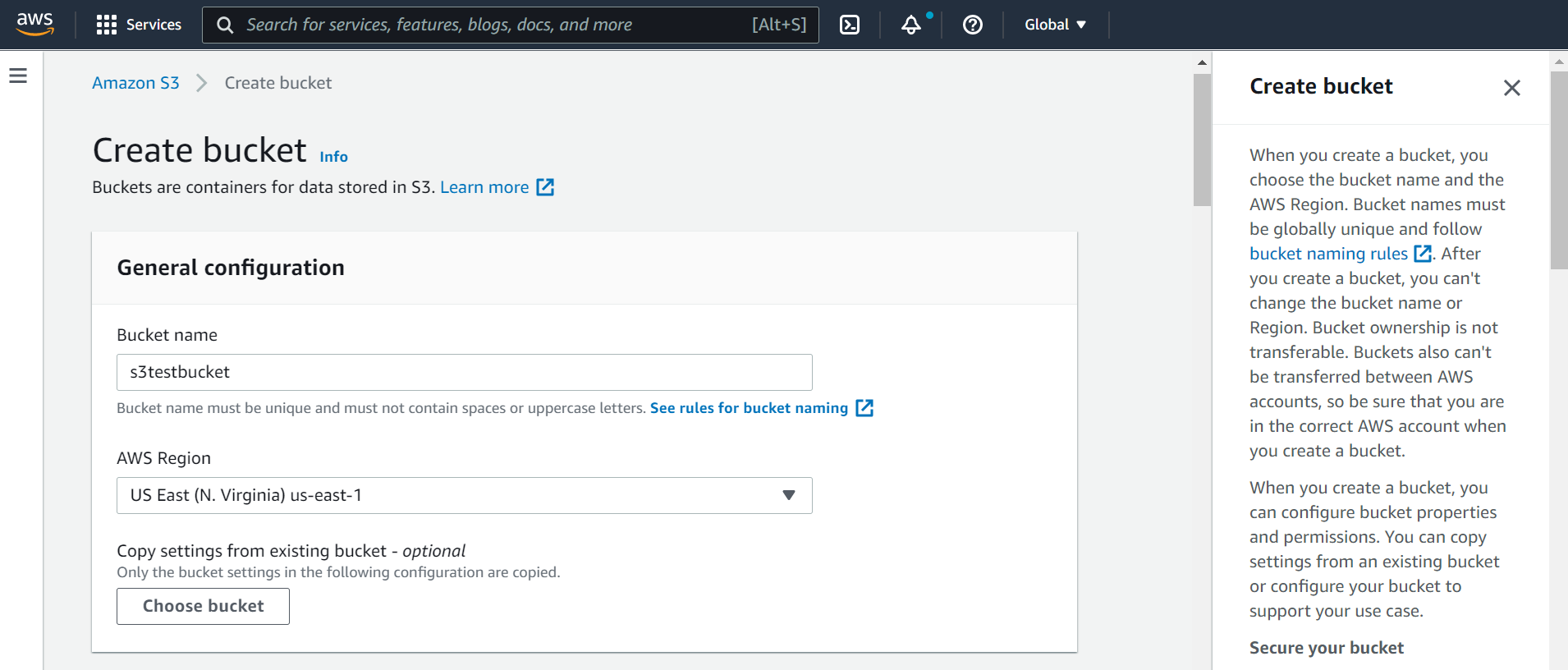Open the help question mark menu
Viewport: 1568px width, 670px height.
[x=973, y=25]
